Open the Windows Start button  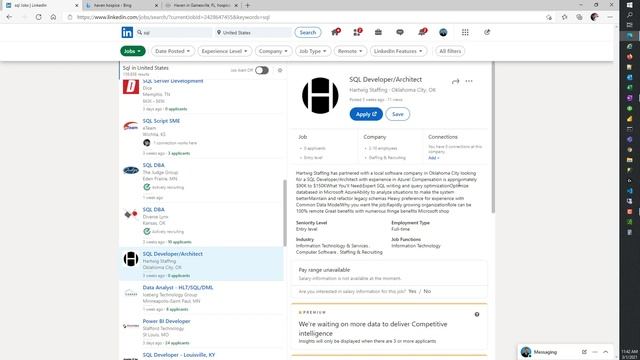click(630, 5)
